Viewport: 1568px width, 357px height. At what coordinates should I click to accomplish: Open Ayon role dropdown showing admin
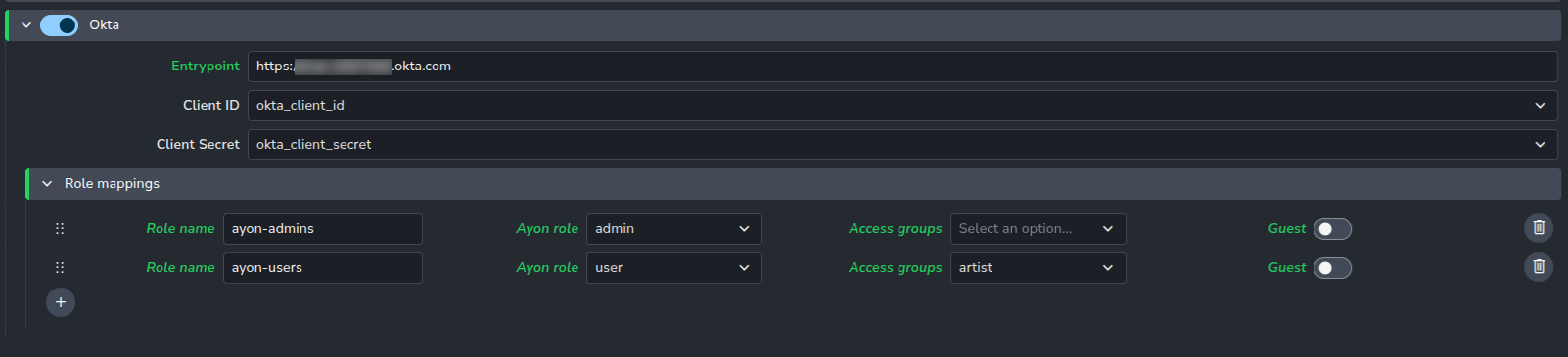pos(674,229)
